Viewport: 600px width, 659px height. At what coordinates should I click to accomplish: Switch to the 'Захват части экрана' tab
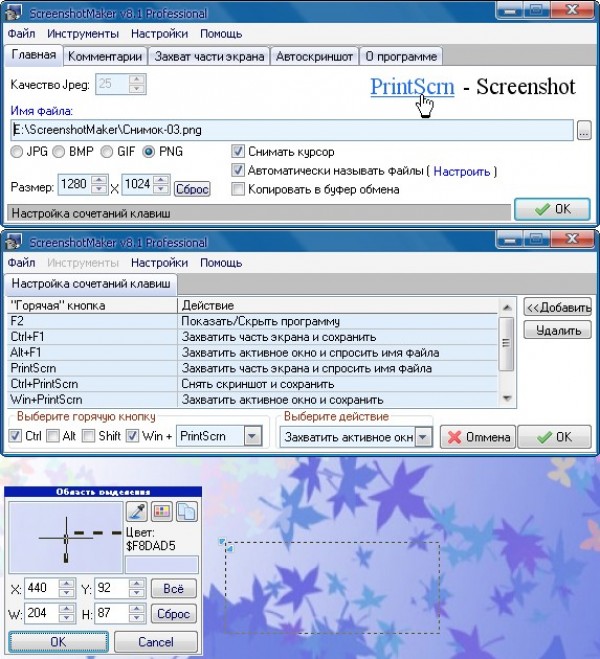click(209, 56)
